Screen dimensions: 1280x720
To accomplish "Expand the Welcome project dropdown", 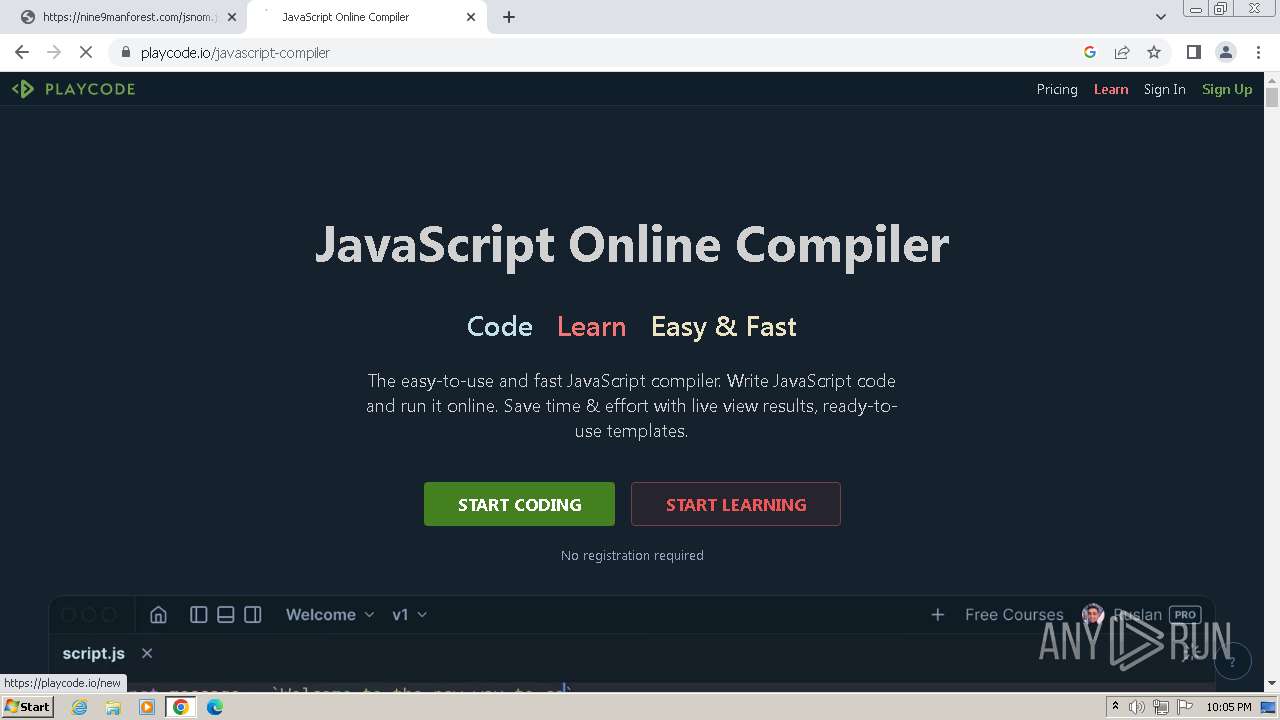I will click(x=330, y=615).
